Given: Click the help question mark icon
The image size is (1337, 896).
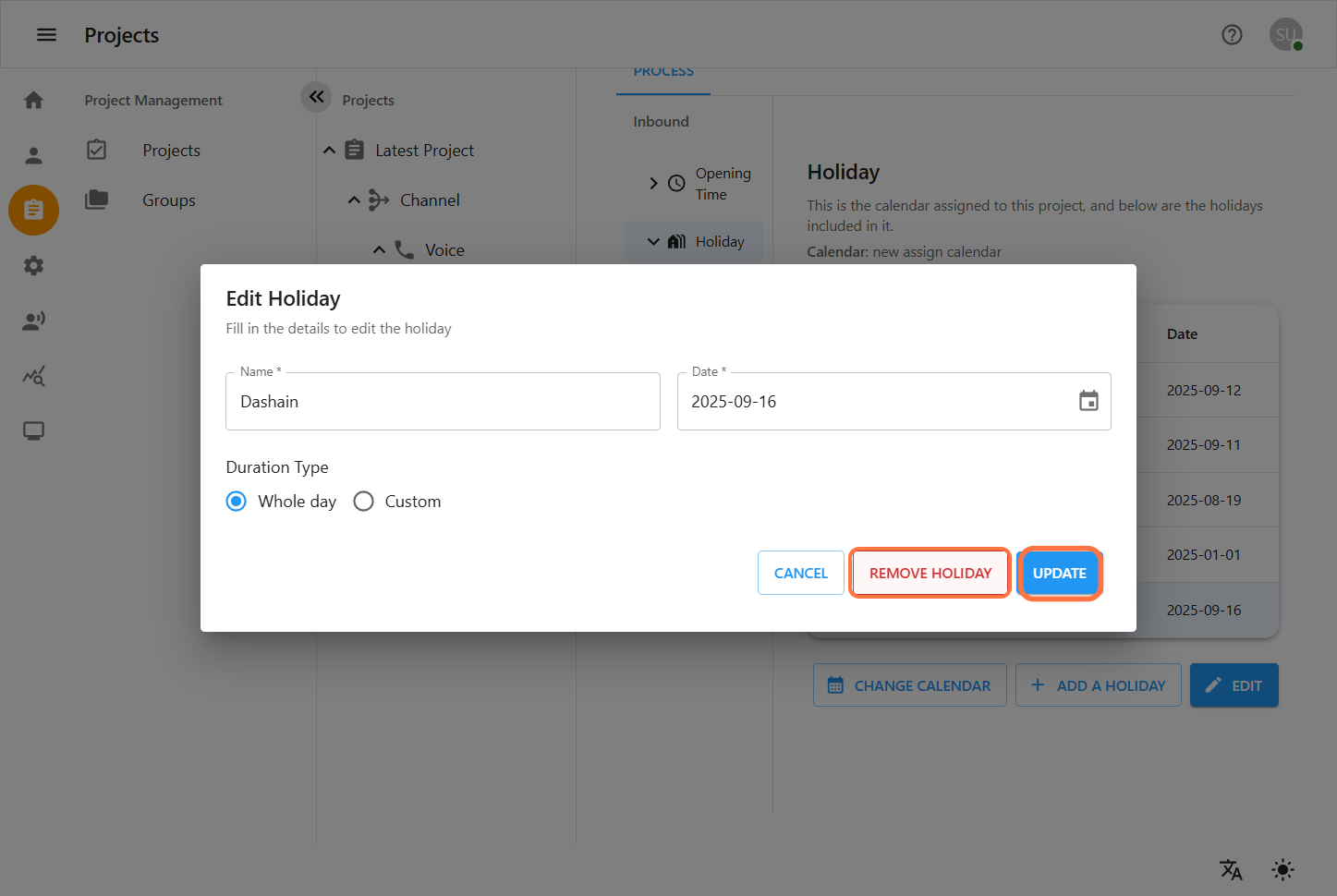Looking at the screenshot, I should (1232, 35).
